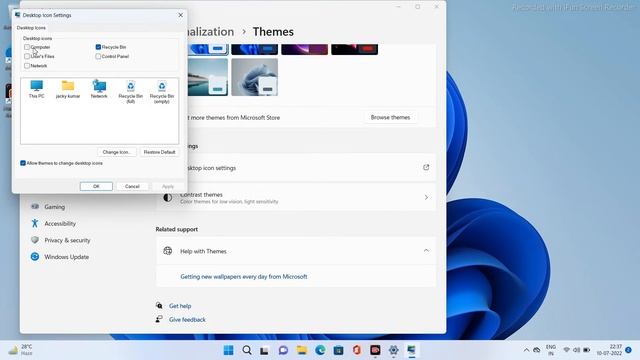Select the gray flow theme thumbnail
640x360 pixels.
coord(255,77)
